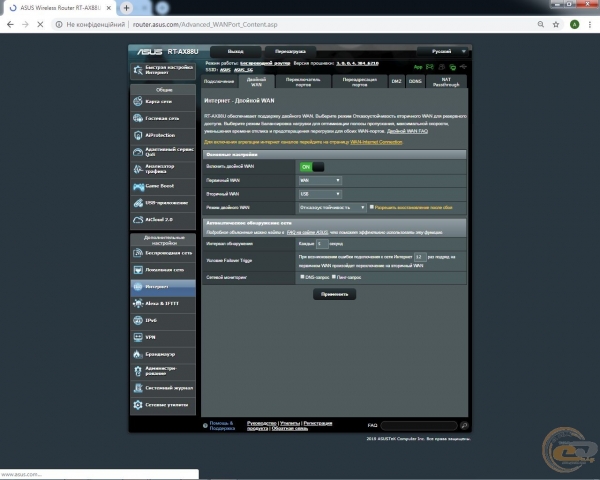This screenshot has height=480, width=600.
Task: Check the Ping query (Пинг-запрос) checkbox
Action: tap(334, 277)
